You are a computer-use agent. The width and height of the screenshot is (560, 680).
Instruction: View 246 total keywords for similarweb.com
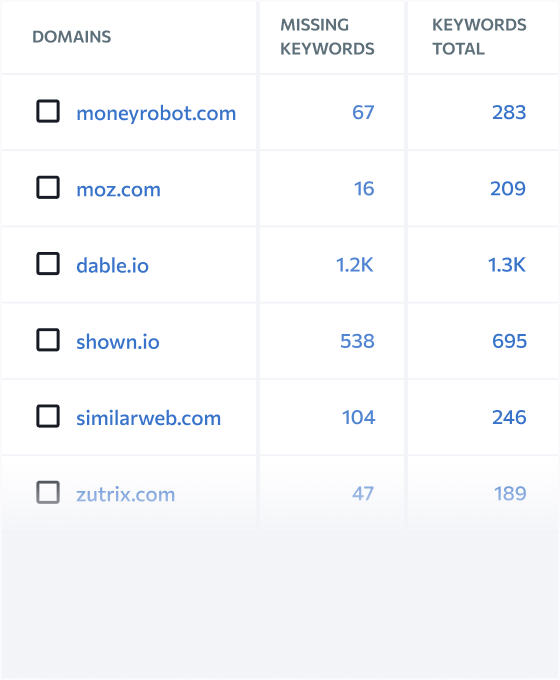509,417
